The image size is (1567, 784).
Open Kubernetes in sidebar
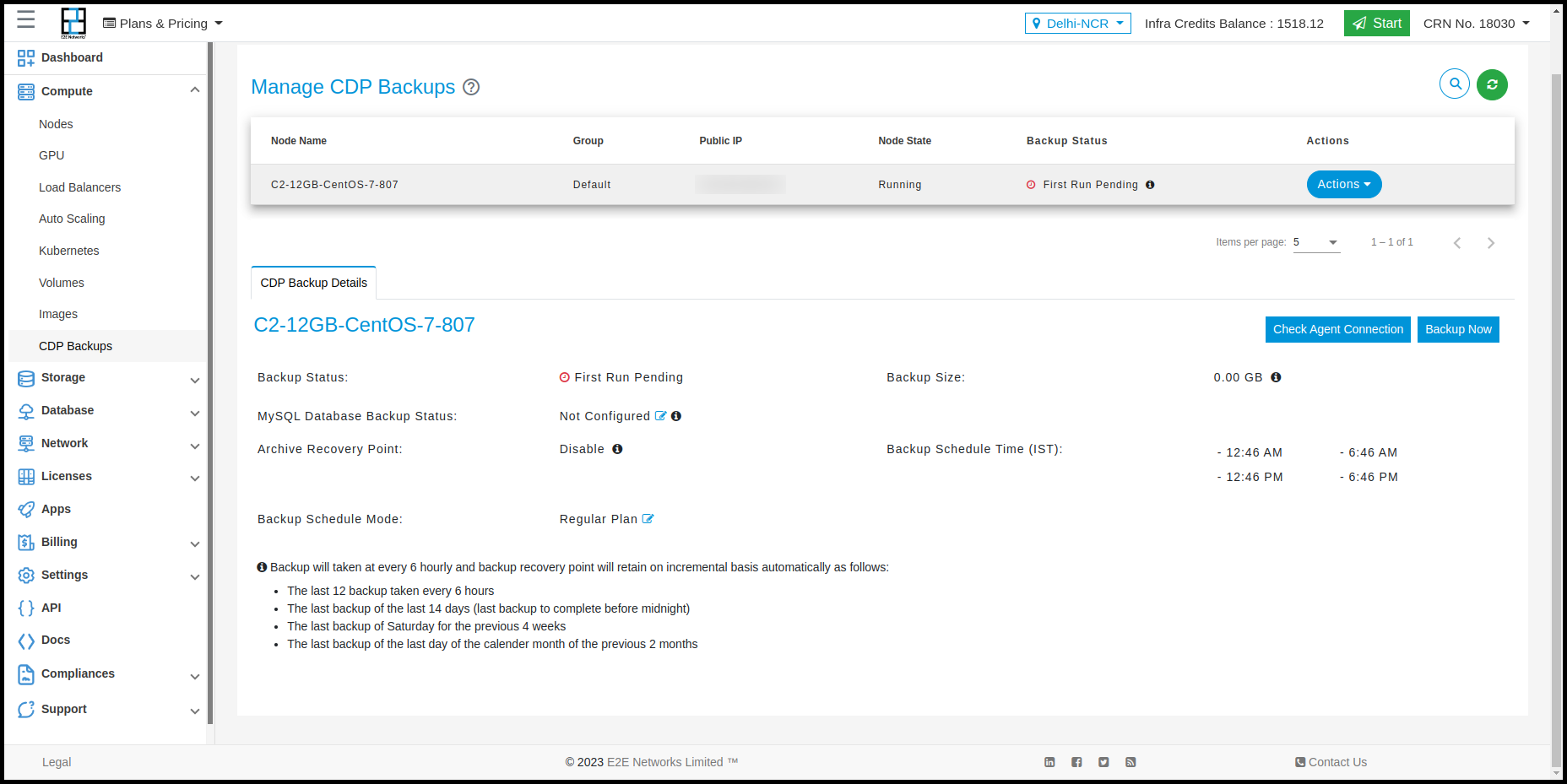click(x=68, y=251)
